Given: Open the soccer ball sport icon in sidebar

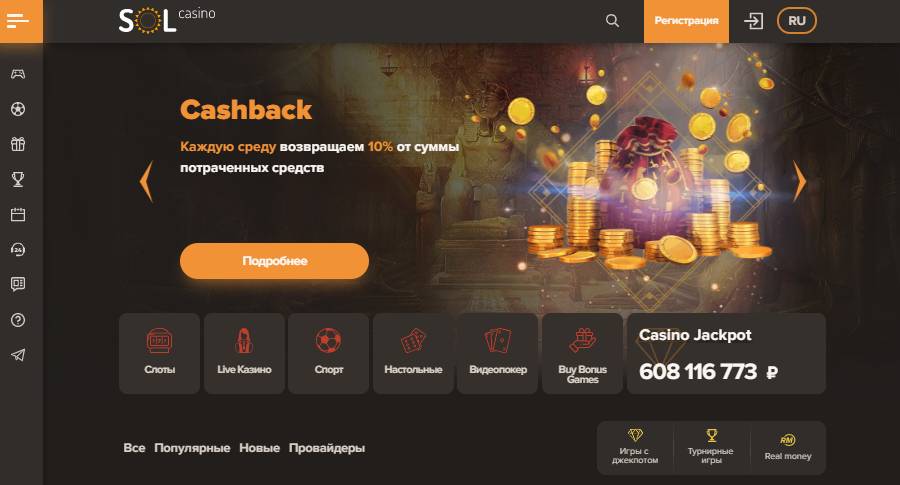Looking at the screenshot, I should point(18,109).
